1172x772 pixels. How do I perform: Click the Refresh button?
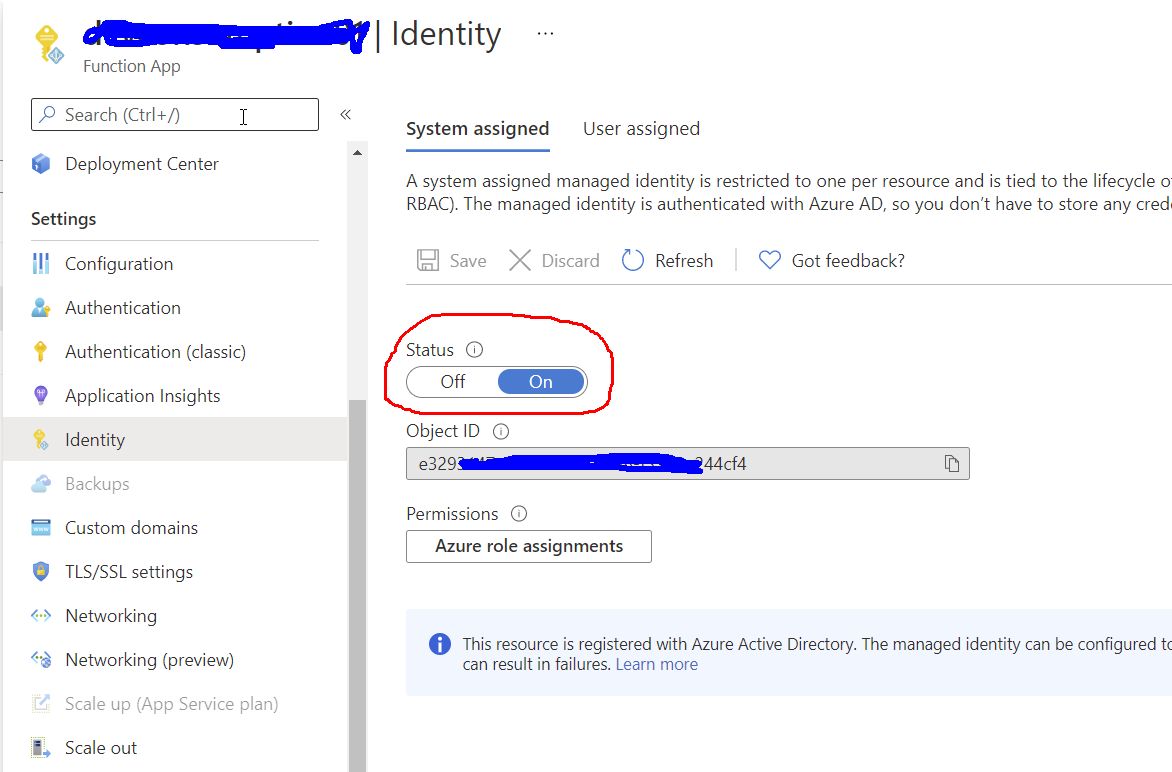(x=667, y=260)
